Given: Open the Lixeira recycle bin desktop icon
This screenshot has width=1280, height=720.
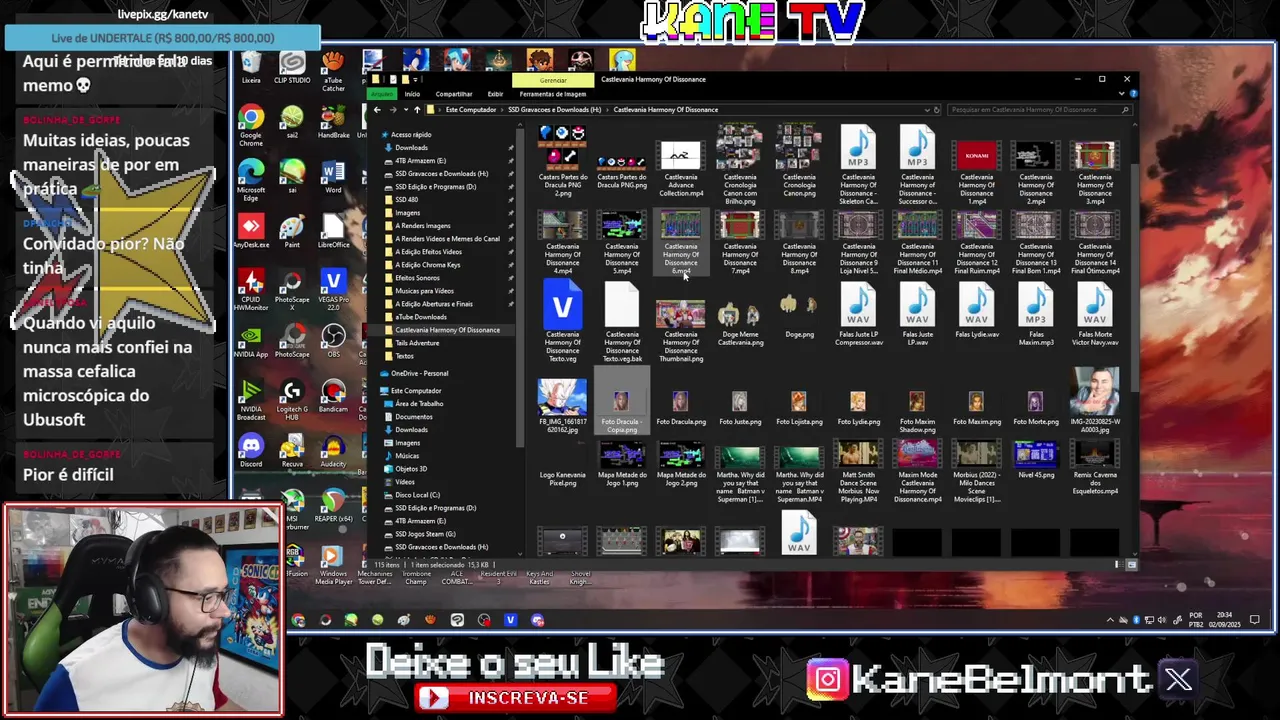Looking at the screenshot, I should (251, 68).
